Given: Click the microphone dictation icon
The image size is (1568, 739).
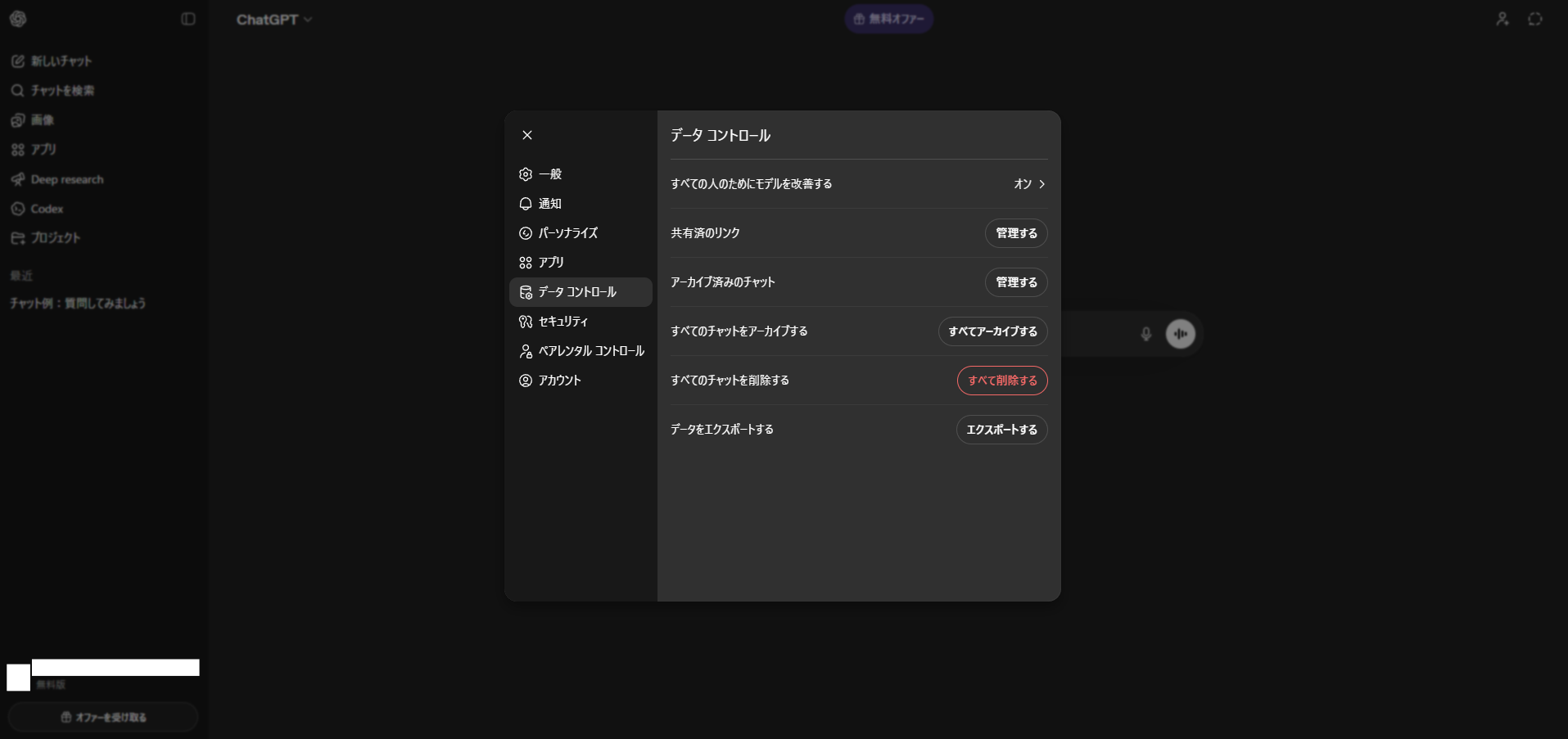Looking at the screenshot, I should coord(1146,334).
